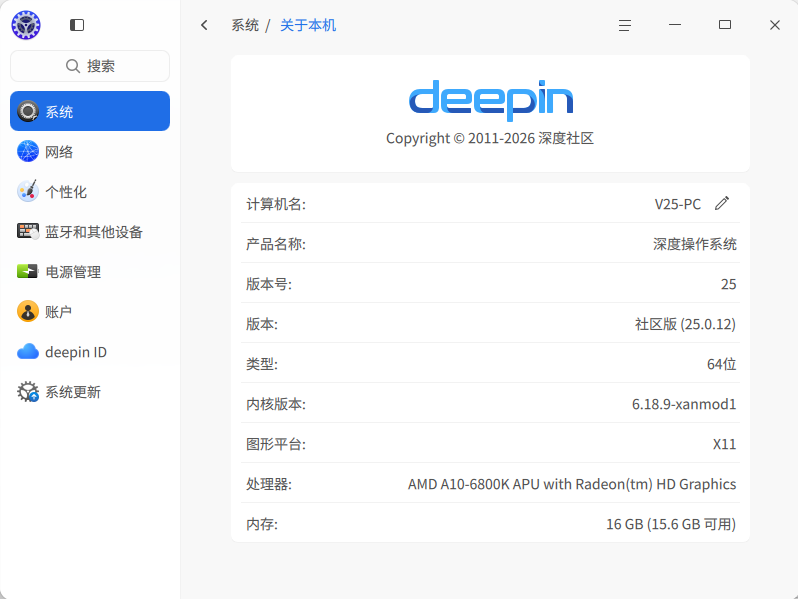Focus the 搜索 search field
Viewport: 798px width, 599px height.
[90, 66]
